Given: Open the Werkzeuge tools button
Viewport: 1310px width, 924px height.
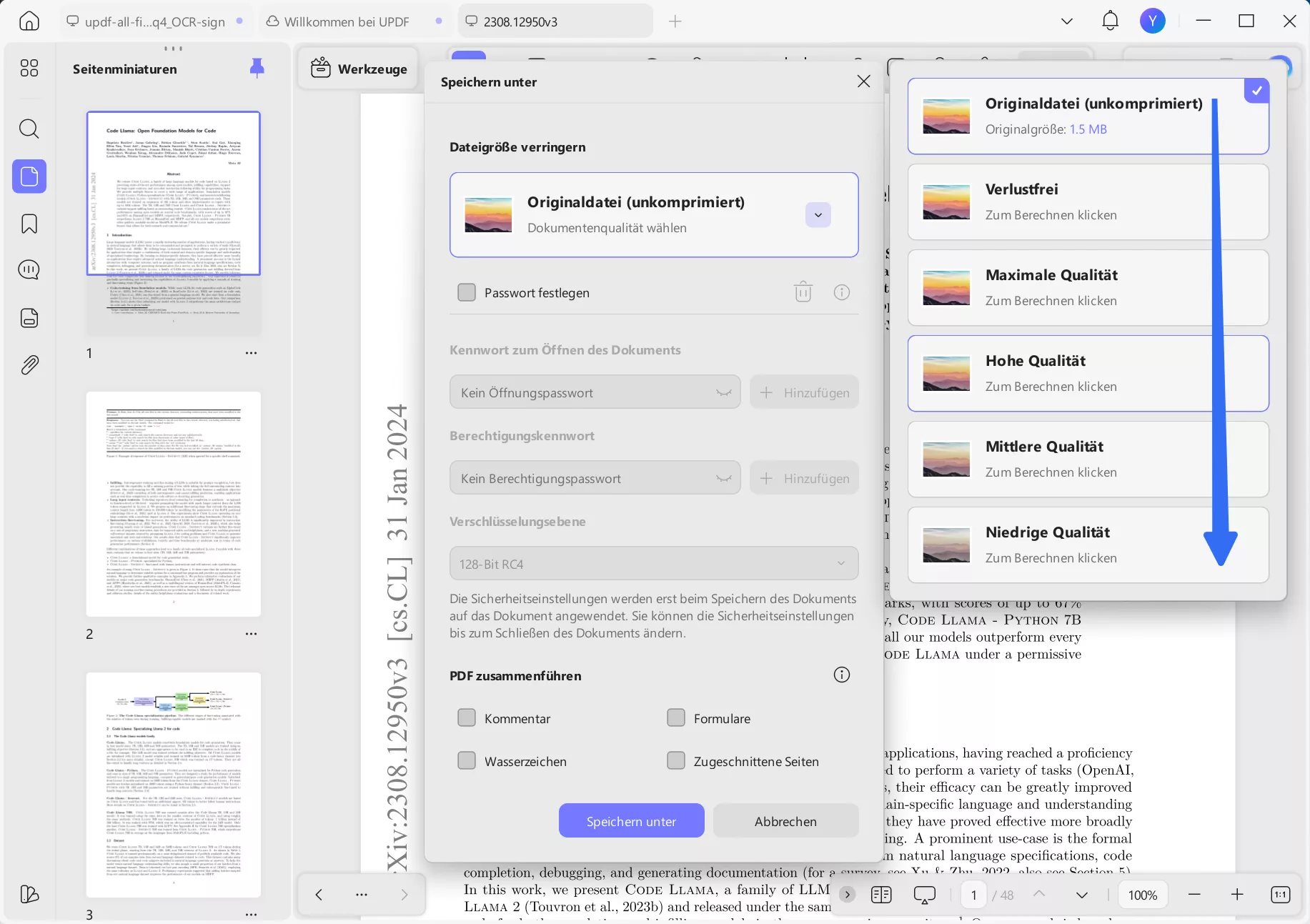Looking at the screenshot, I should point(359,69).
